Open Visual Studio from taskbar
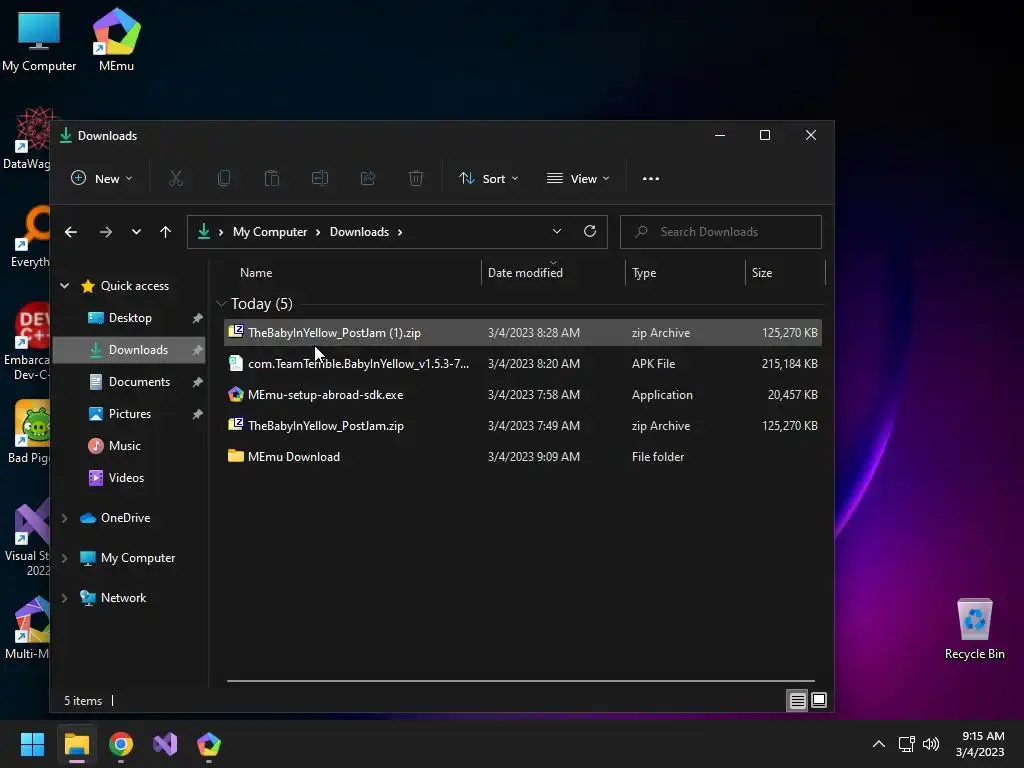The height and width of the screenshot is (768, 1024). click(165, 744)
